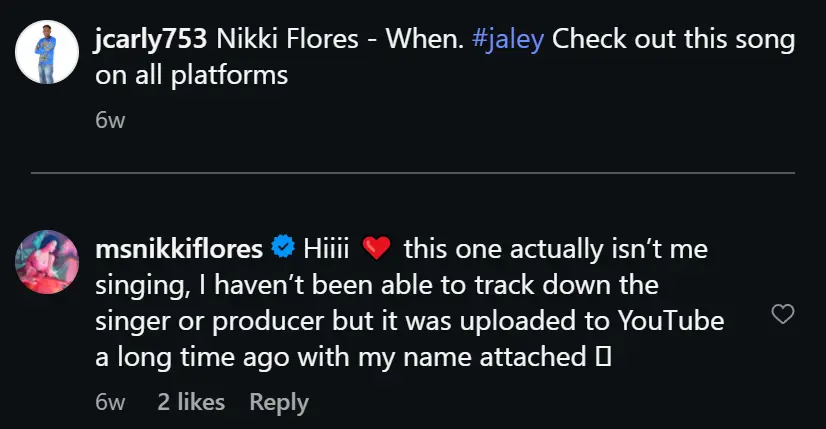Image resolution: width=826 pixels, height=429 pixels.
Task: Click the missing-glyph box emoji after 'attached'
Action: coord(603,357)
